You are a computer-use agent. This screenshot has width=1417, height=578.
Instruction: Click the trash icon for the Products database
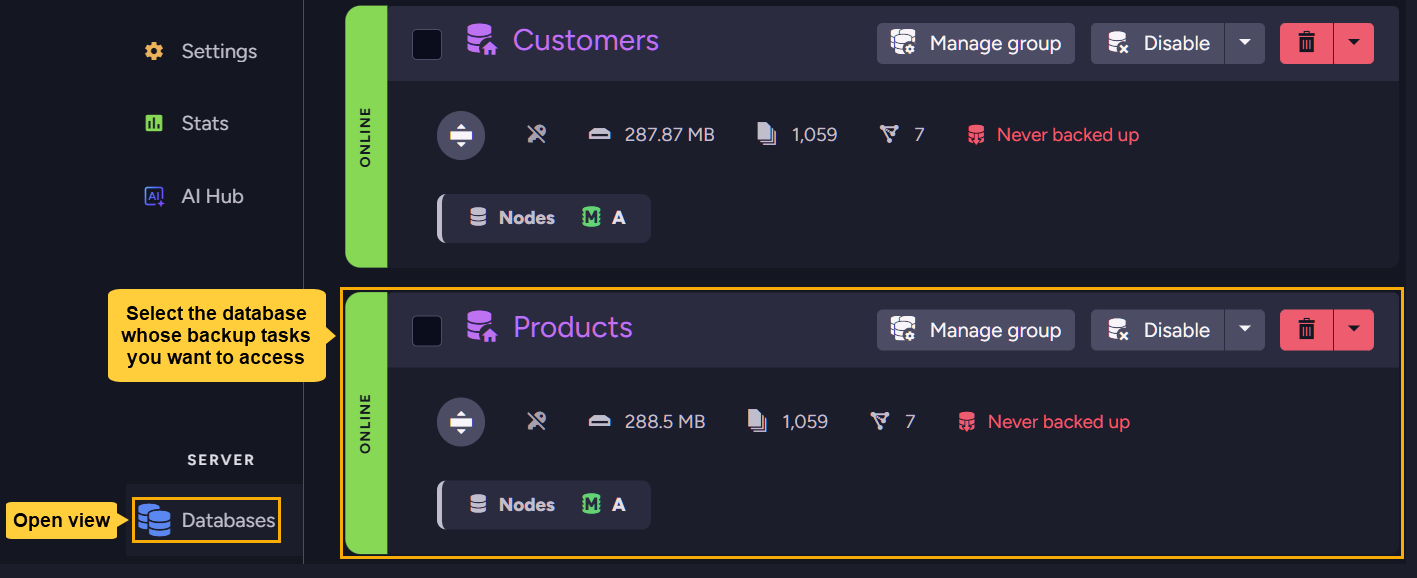(1305, 329)
